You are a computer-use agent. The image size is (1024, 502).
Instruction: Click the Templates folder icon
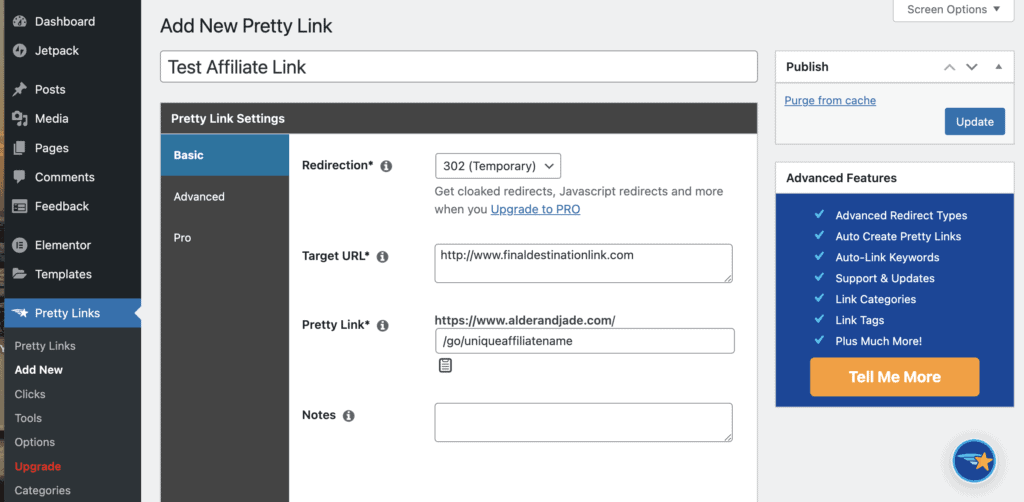click(20, 274)
